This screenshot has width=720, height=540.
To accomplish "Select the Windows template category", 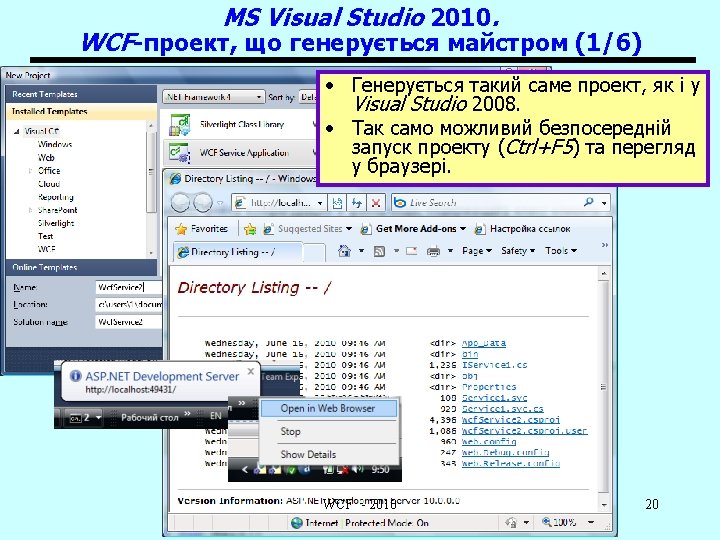I will [x=55, y=144].
